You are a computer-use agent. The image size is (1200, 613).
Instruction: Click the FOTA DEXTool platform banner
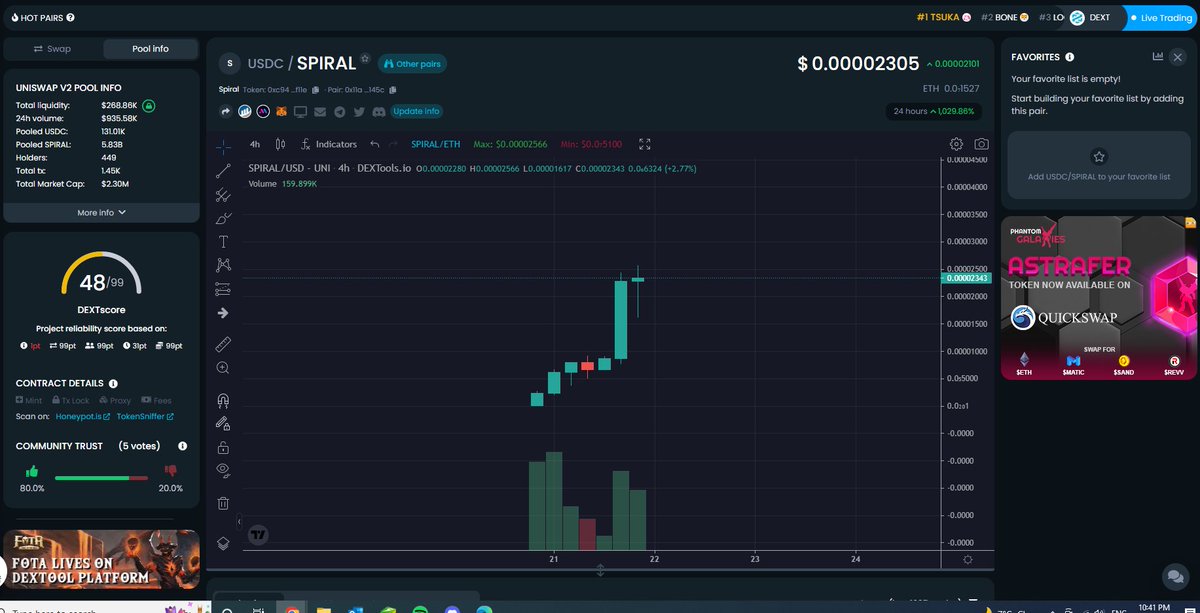click(101, 559)
